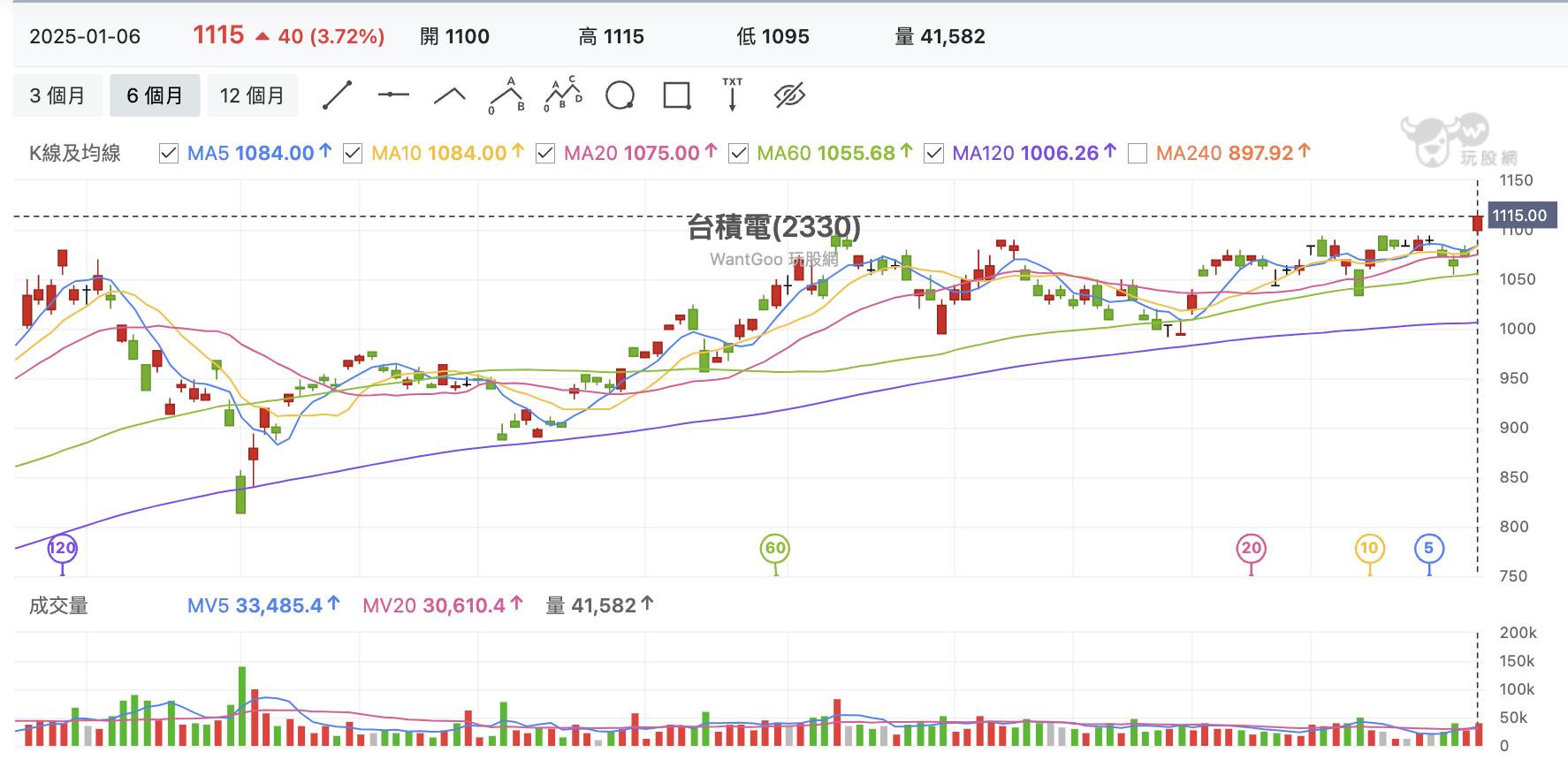Click the 低 1095 low price
Image resolution: width=1568 pixels, height=760 pixels.
(x=773, y=37)
